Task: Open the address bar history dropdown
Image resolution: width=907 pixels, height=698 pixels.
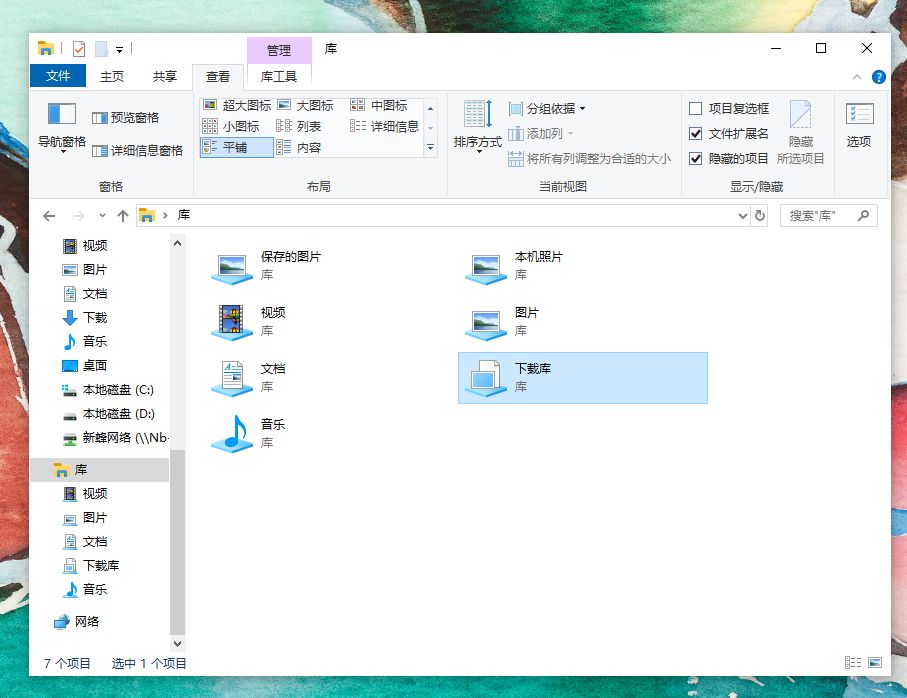Action: [743, 216]
